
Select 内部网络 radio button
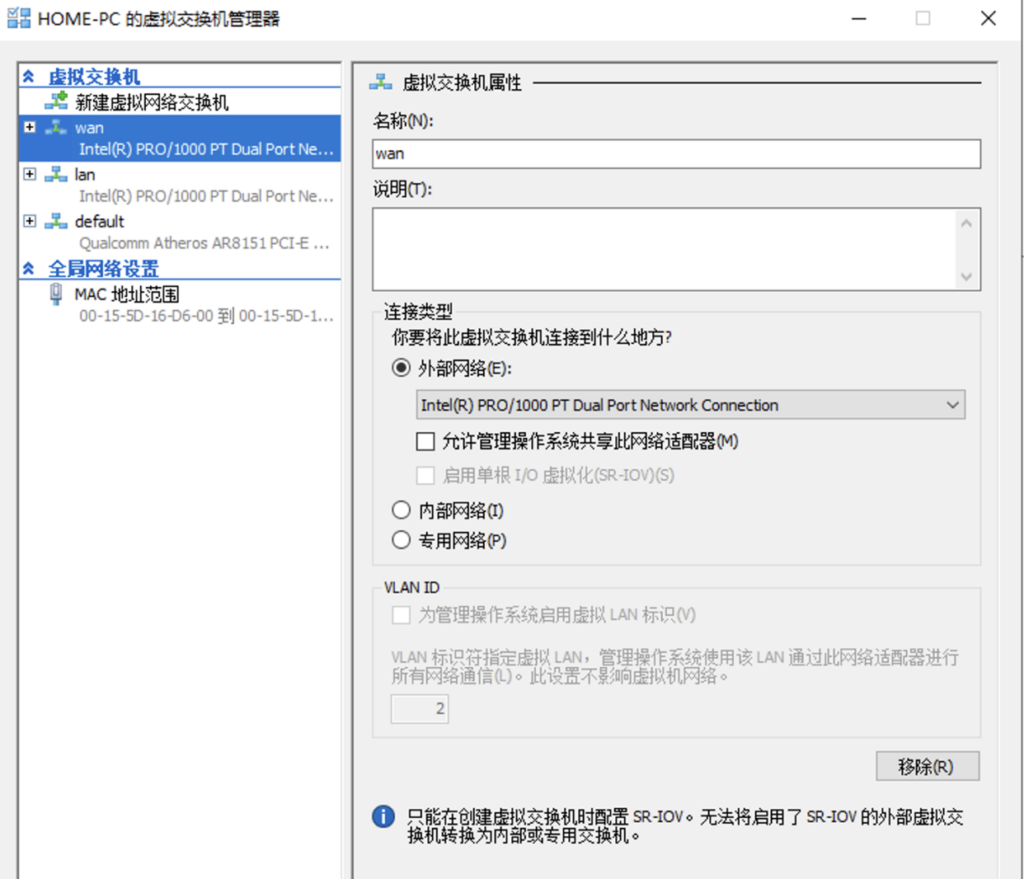[x=401, y=509]
